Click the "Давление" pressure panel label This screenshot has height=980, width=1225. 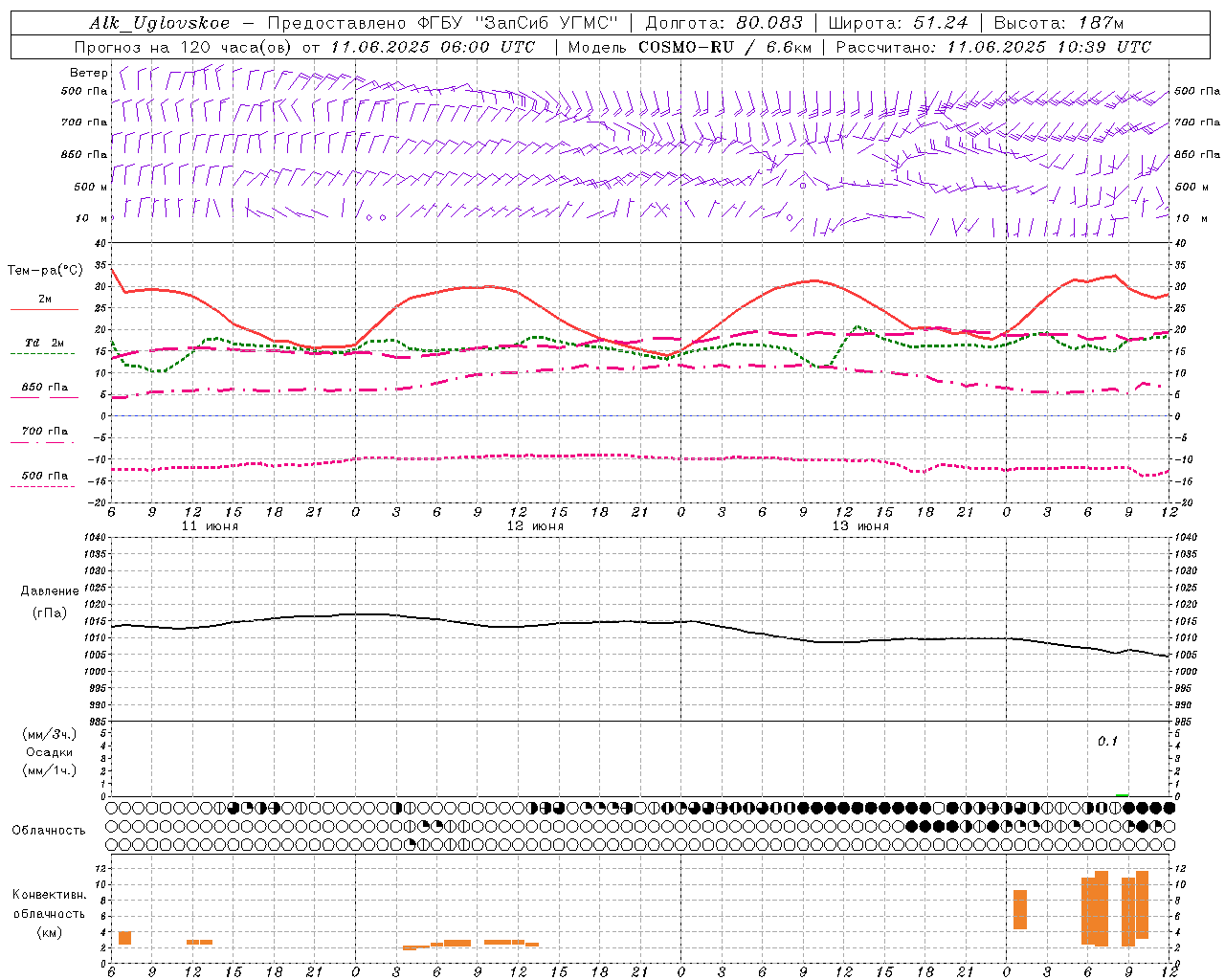pyautogui.click(x=50, y=591)
